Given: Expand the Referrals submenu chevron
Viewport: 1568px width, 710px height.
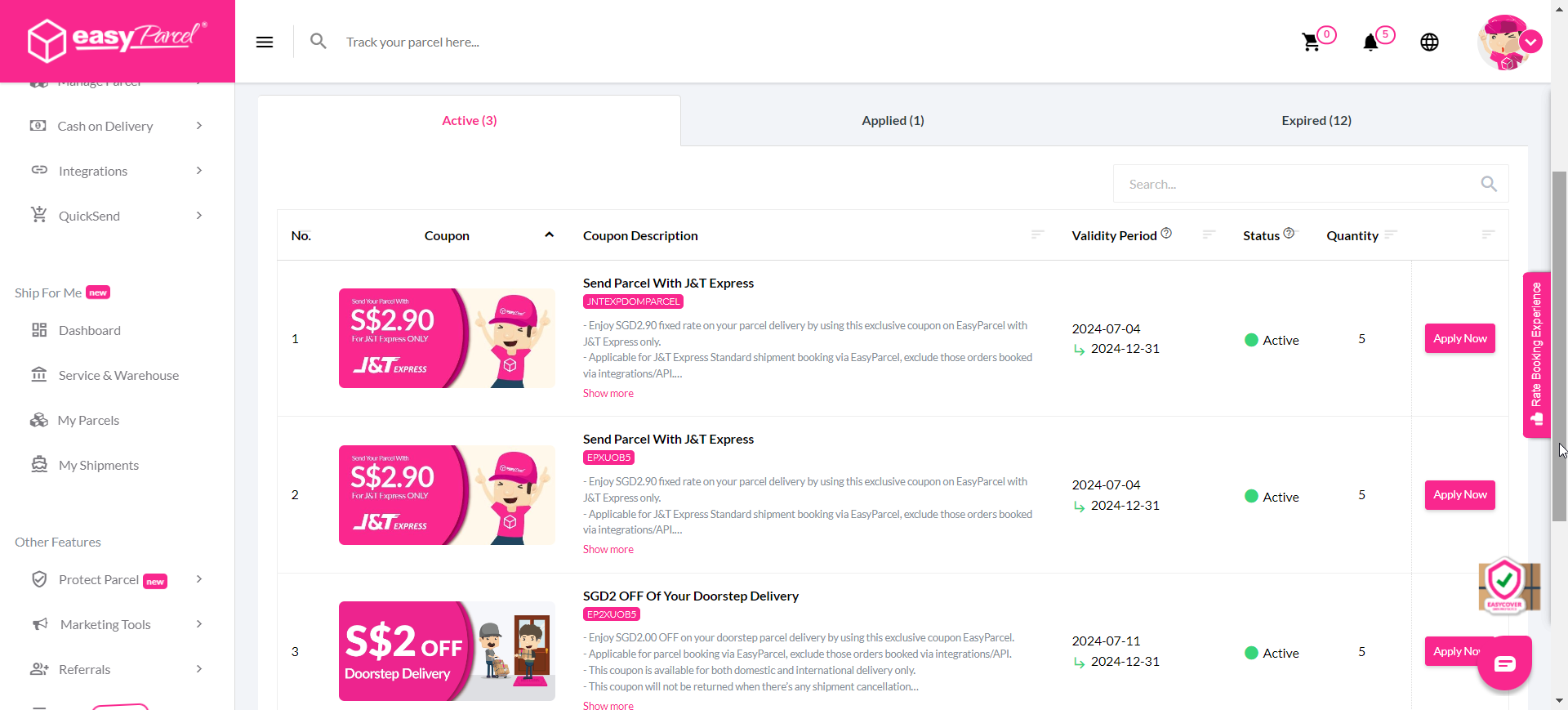Looking at the screenshot, I should pos(199,668).
